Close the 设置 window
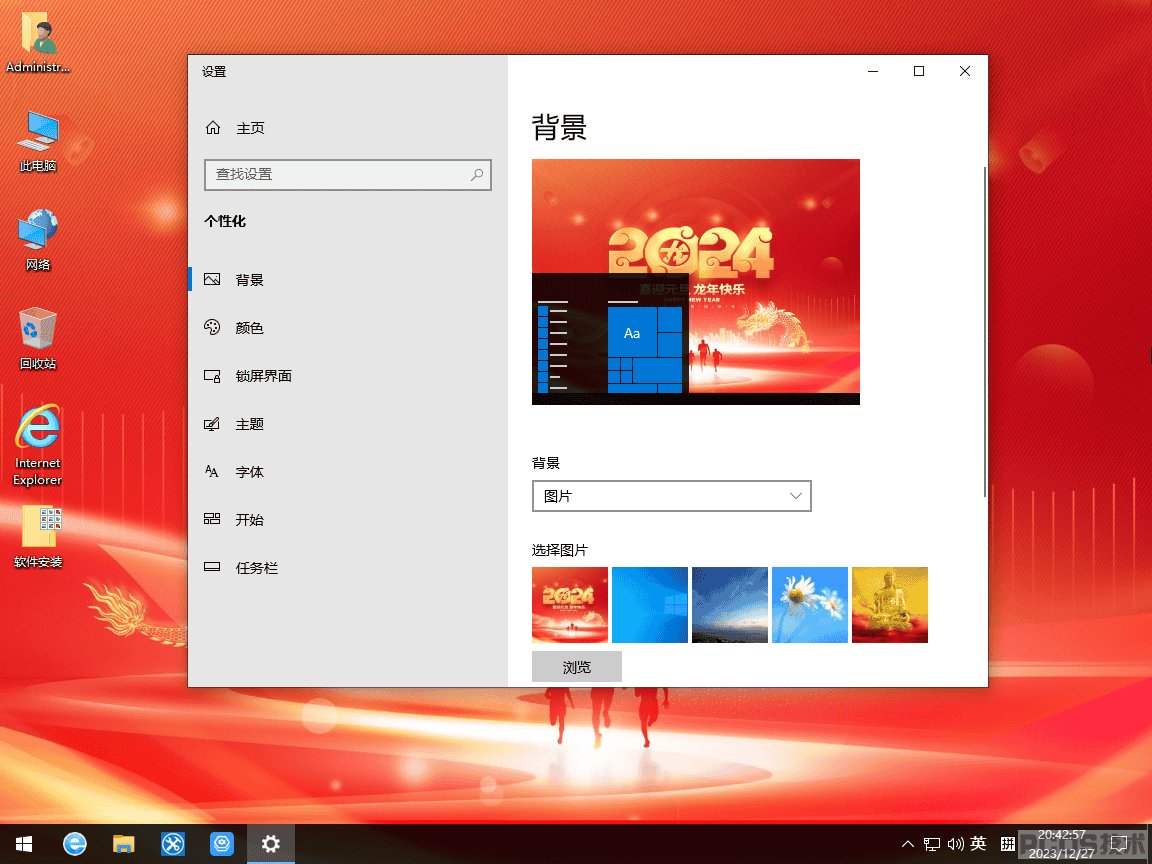The width and height of the screenshot is (1152, 864). 965,71
